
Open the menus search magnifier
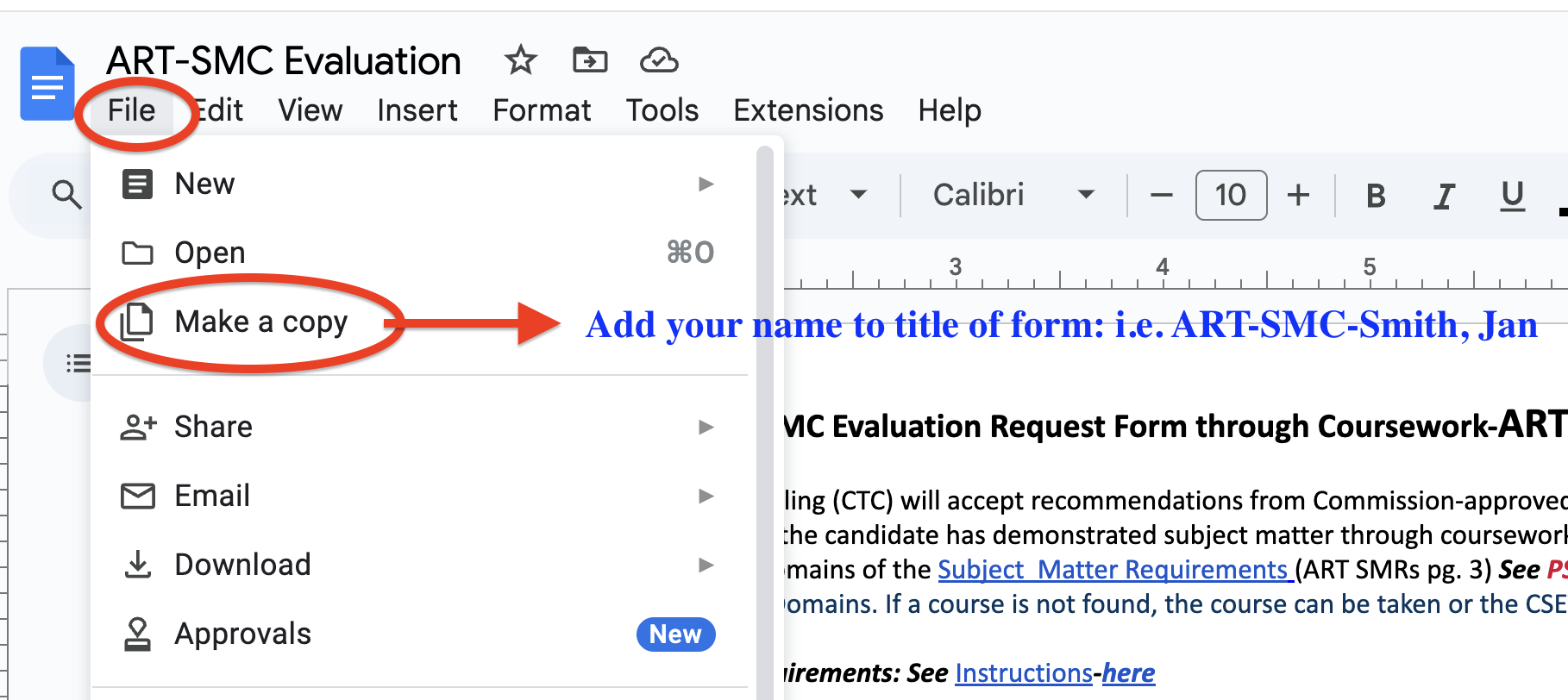tap(66, 195)
